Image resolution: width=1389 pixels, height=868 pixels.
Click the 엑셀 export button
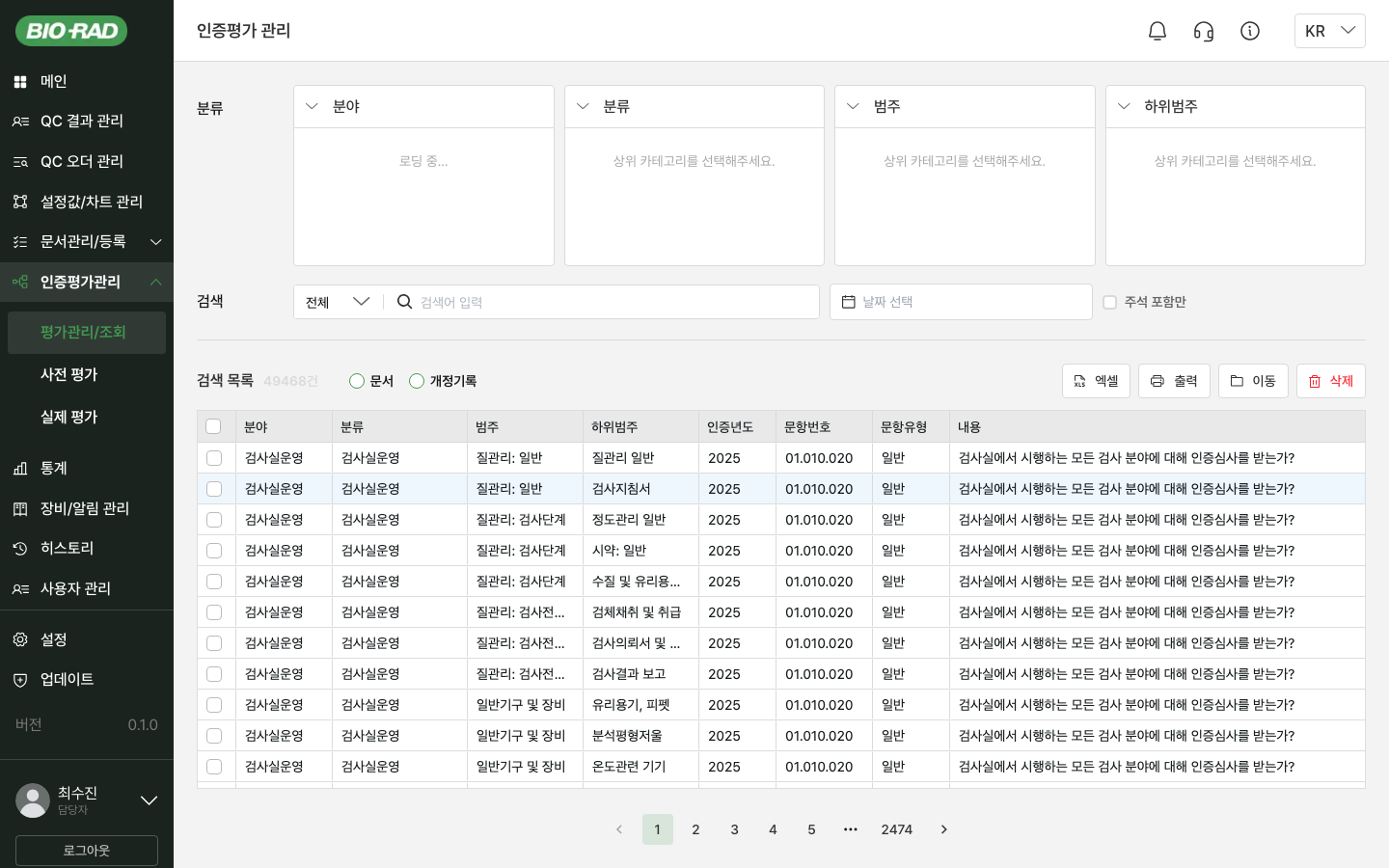click(1096, 381)
